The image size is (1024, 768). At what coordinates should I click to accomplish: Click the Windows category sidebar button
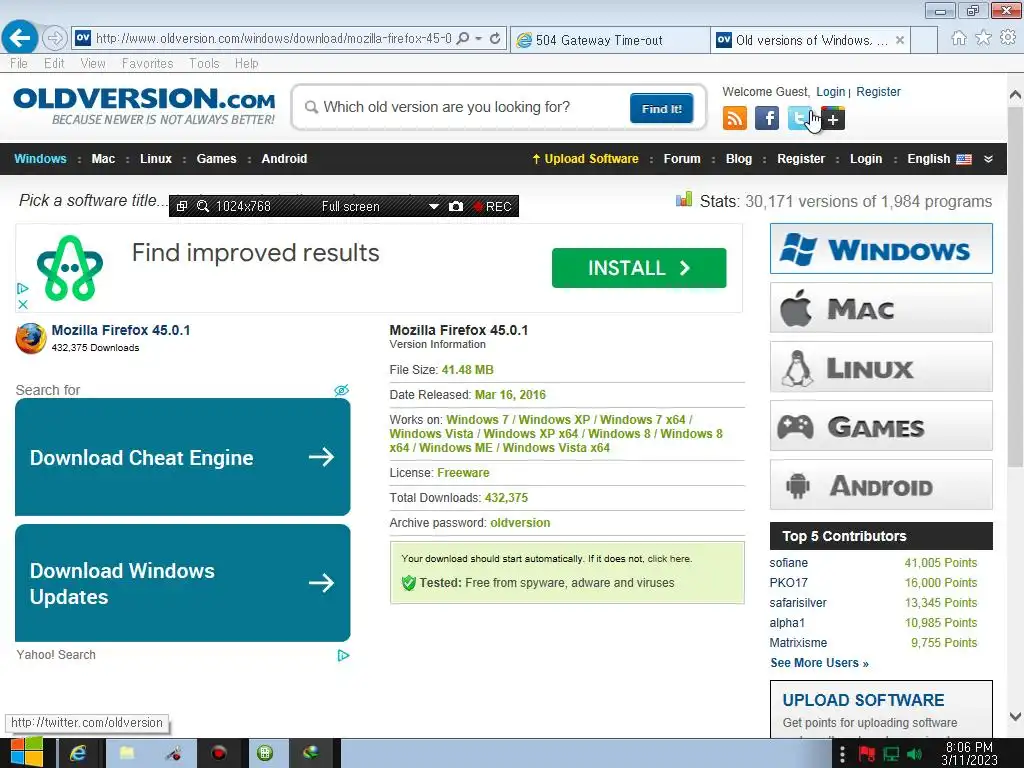(881, 249)
